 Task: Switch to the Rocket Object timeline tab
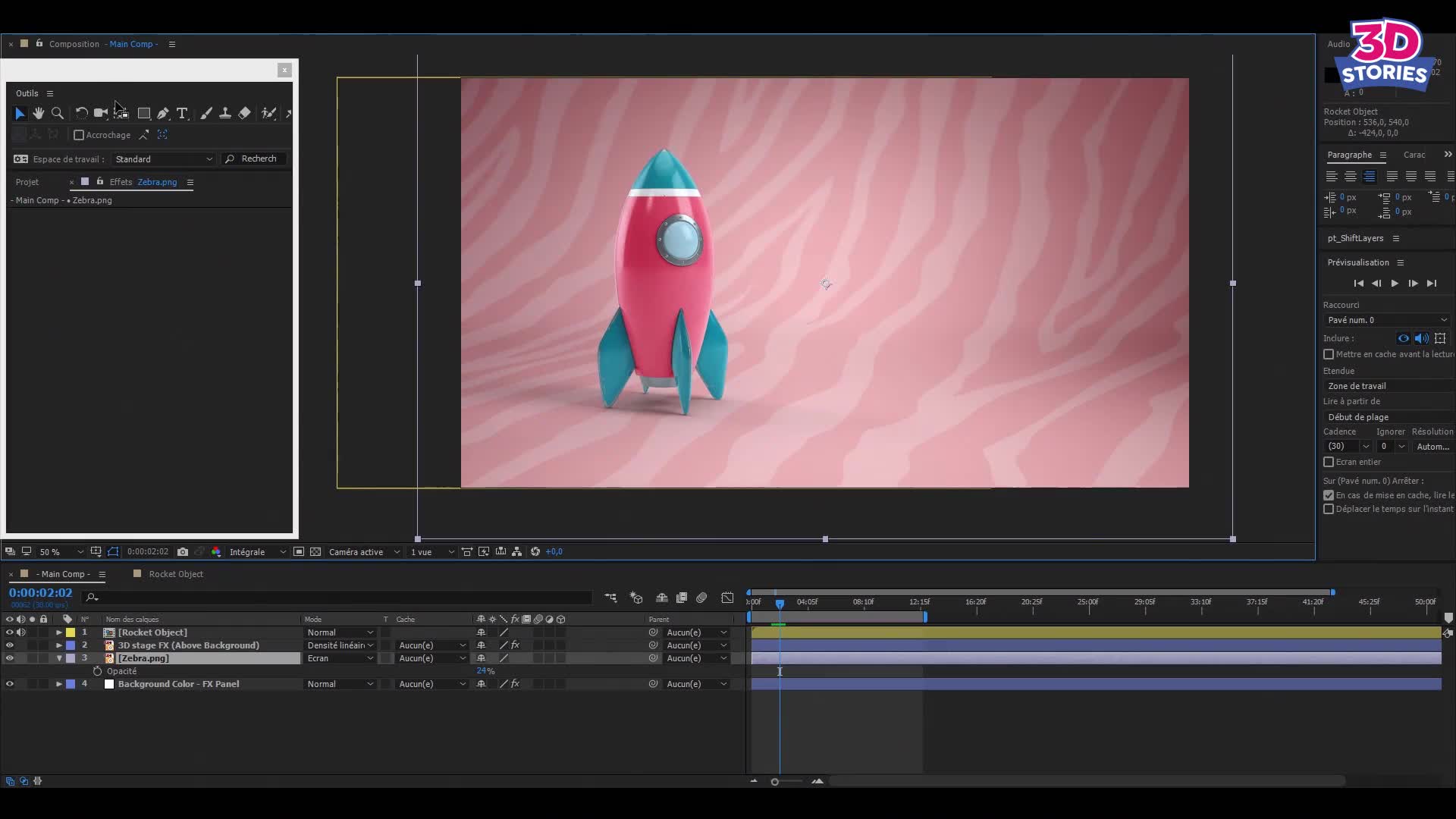coord(176,574)
